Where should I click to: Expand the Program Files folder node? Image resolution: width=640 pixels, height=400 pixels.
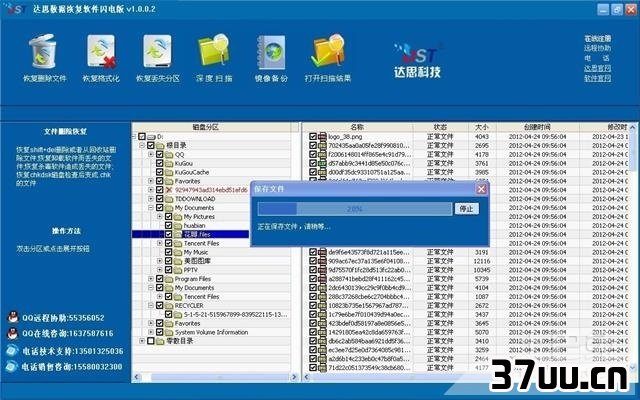point(151,279)
